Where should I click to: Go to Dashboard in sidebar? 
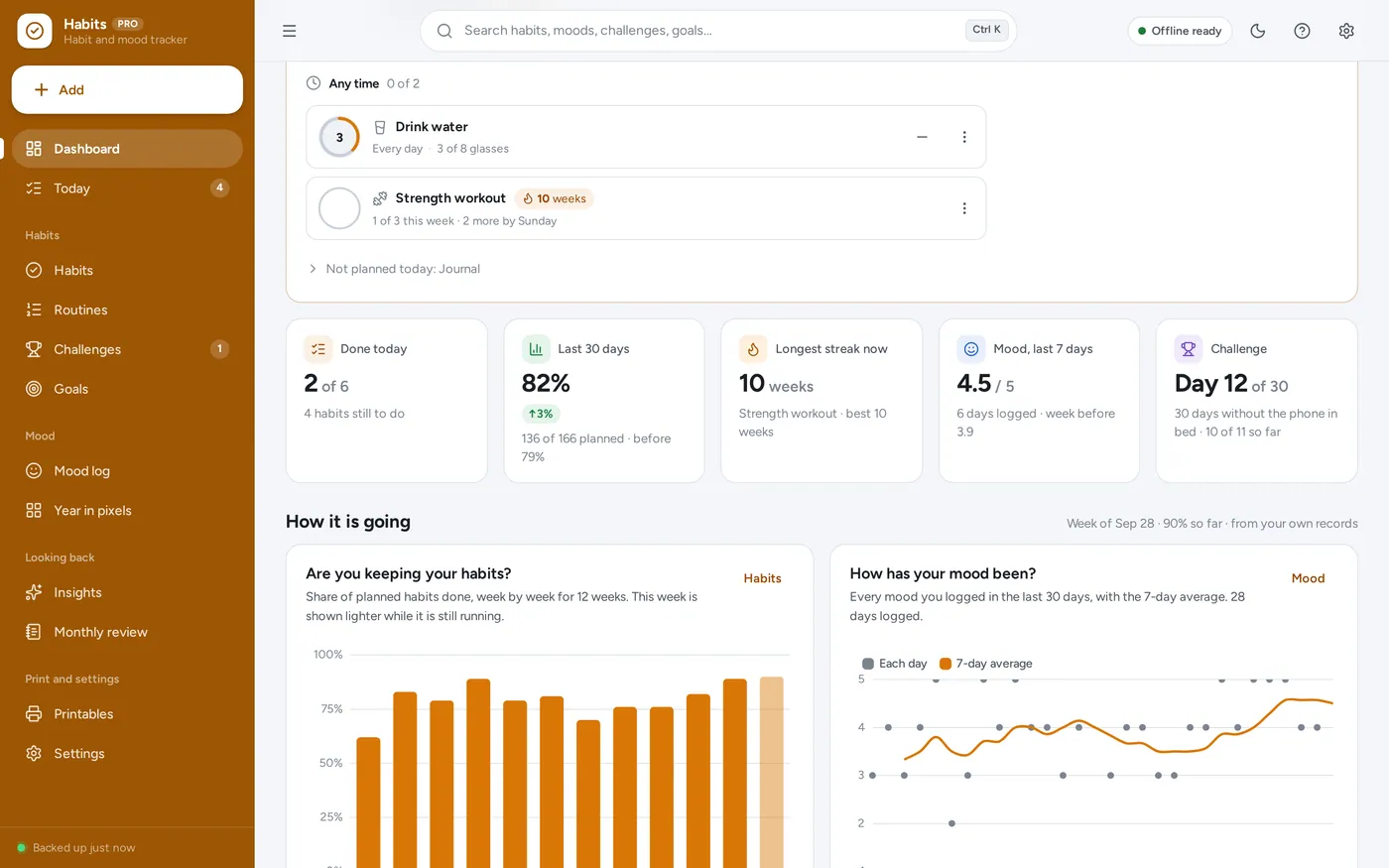click(x=127, y=149)
